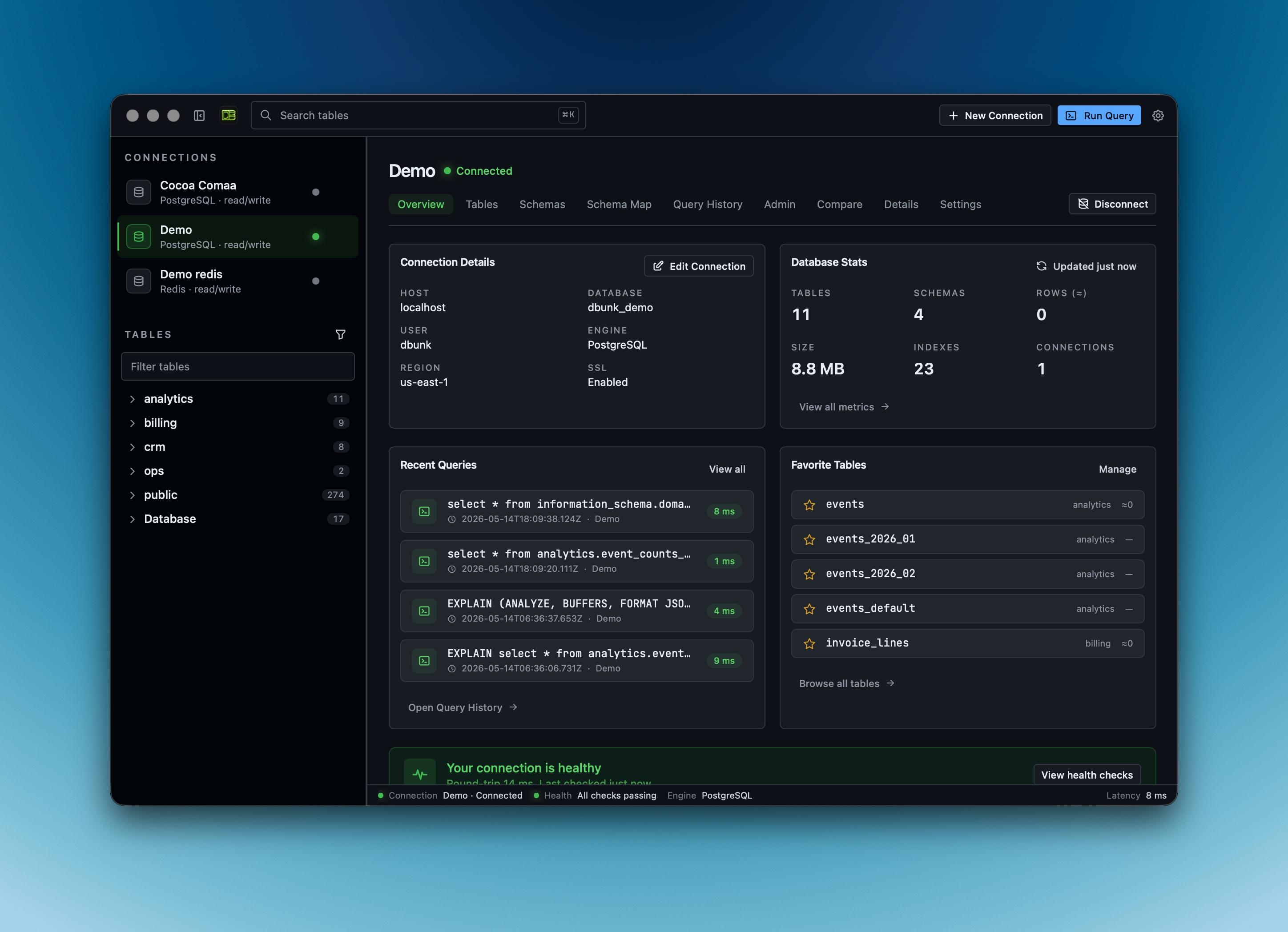
Task: Expand the Database tree node
Action: pos(133,518)
